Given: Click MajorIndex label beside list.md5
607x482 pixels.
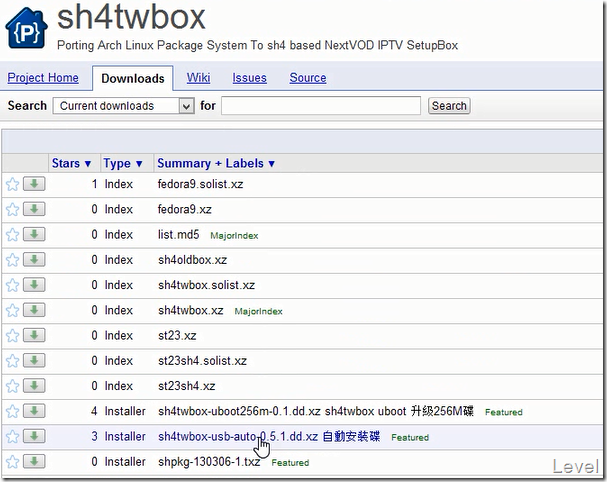Looking at the screenshot, I should point(234,236).
